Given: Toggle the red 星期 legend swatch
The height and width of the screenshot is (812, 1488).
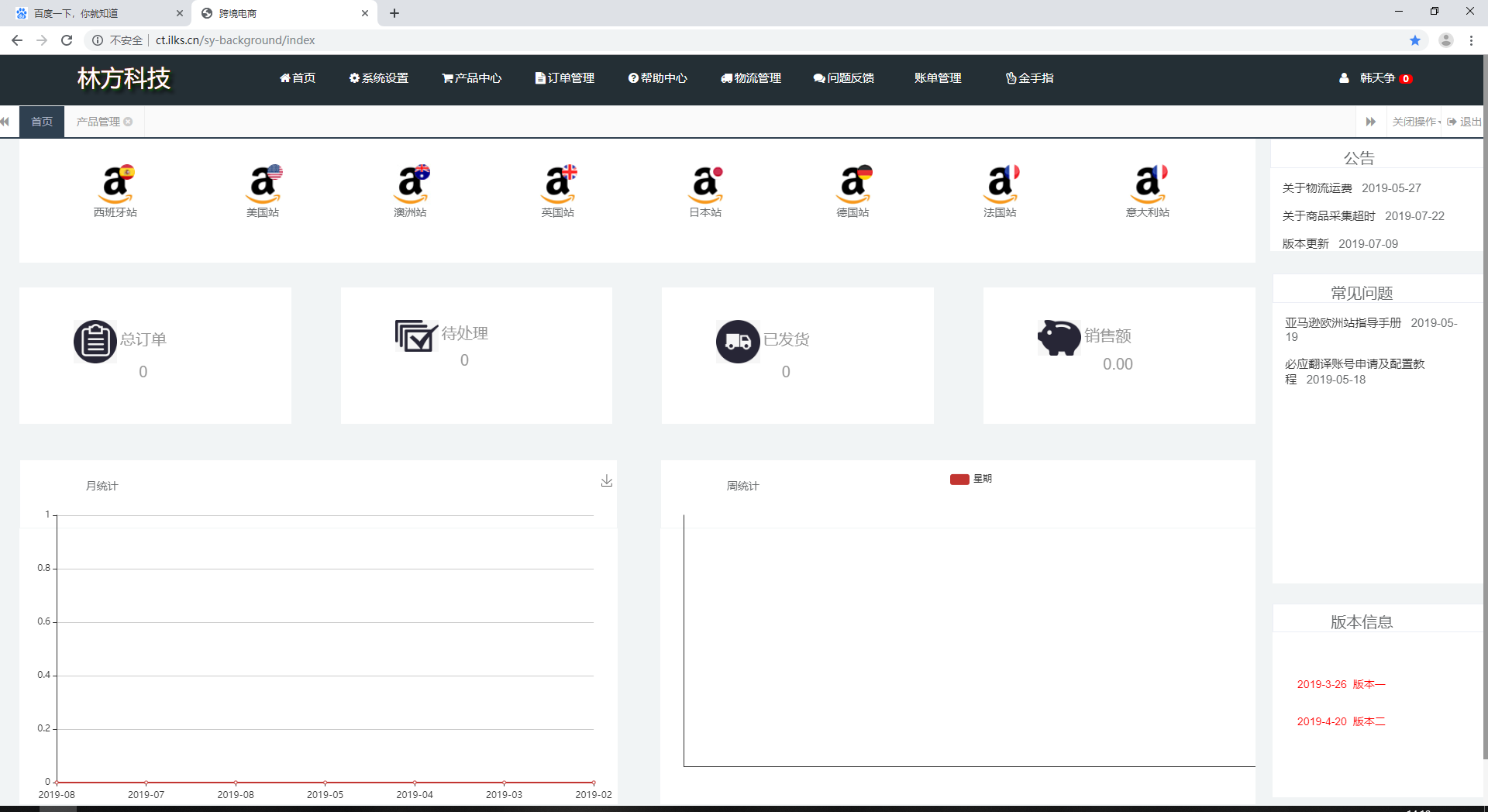Looking at the screenshot, I should 959,480.
